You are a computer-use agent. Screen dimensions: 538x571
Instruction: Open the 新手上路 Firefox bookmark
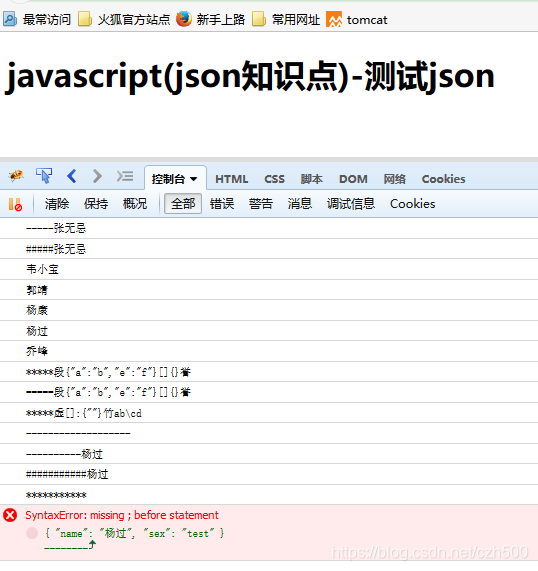pos(211,19)
